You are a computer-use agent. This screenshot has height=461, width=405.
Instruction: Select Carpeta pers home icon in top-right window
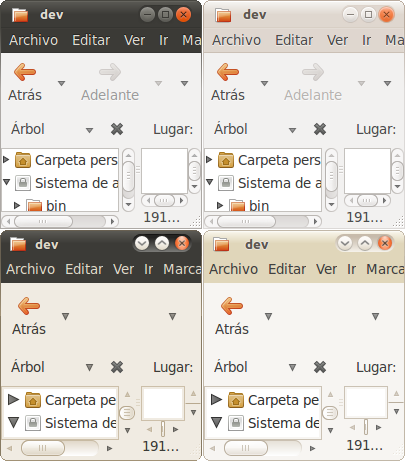click(226, 160)
